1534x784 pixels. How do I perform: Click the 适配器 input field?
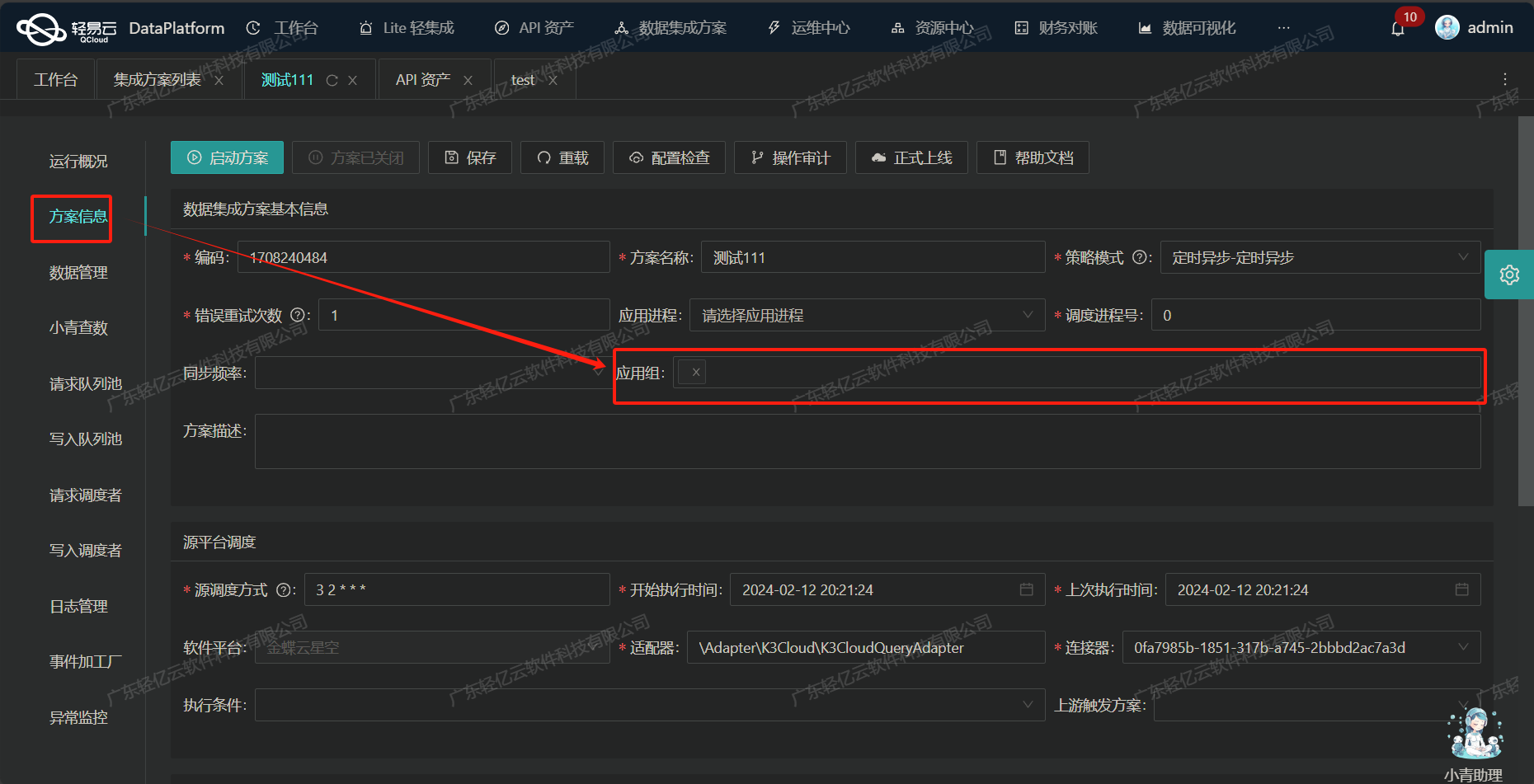pyautogui.click(x=866, y=647)
